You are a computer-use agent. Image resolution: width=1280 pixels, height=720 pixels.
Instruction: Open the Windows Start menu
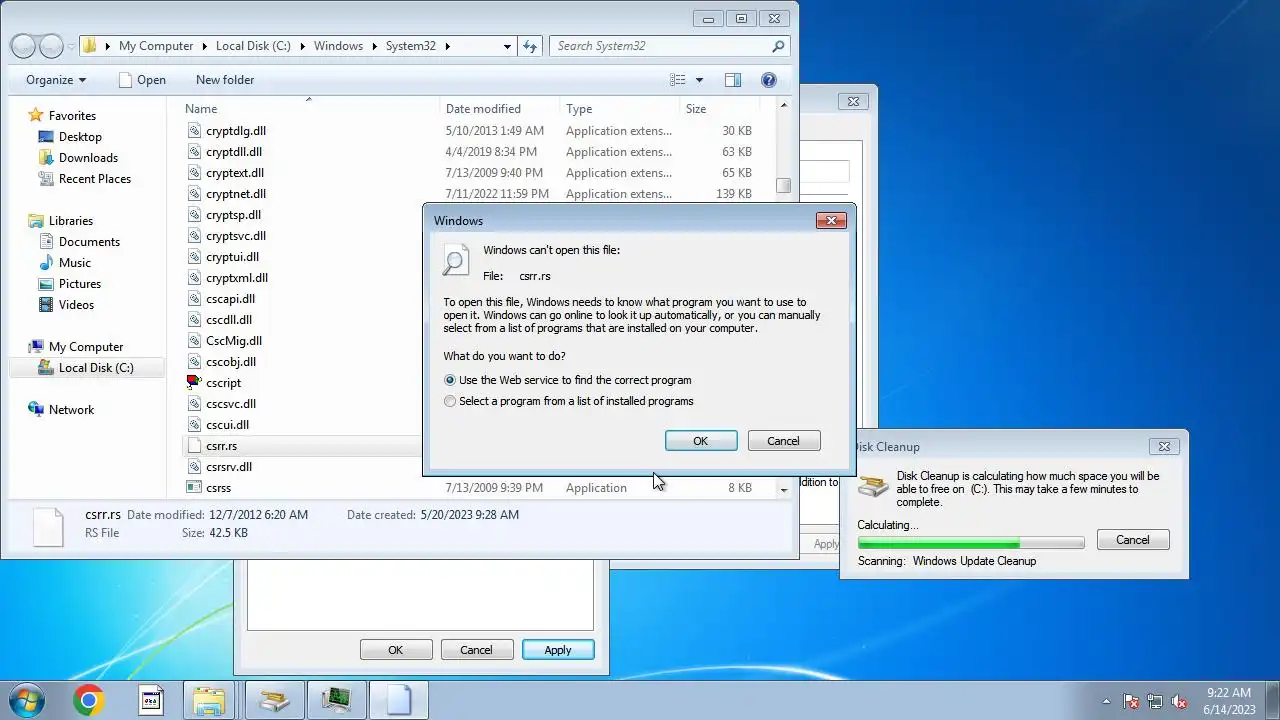26,701
